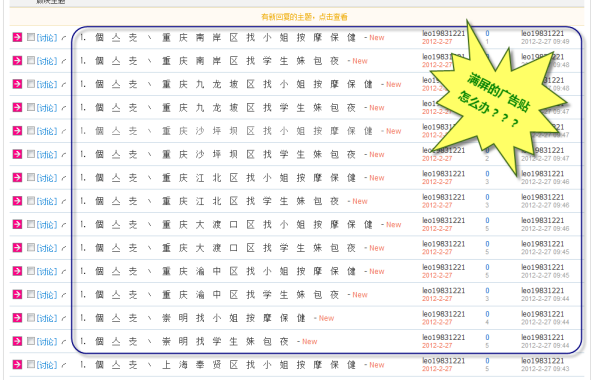Open thread title 重庆南岸区找小姐按摩保健
This screenshot has width=595, height=380.
point(218,38)
